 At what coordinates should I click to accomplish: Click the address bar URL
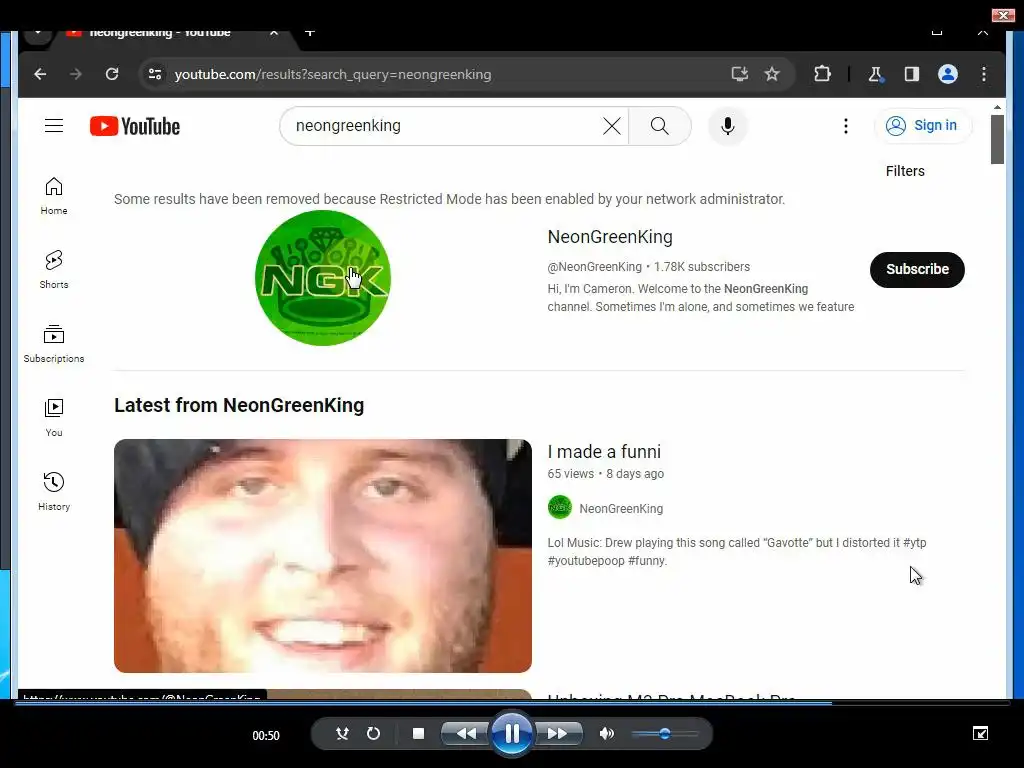pyautogui.click(x=332, y=74)
